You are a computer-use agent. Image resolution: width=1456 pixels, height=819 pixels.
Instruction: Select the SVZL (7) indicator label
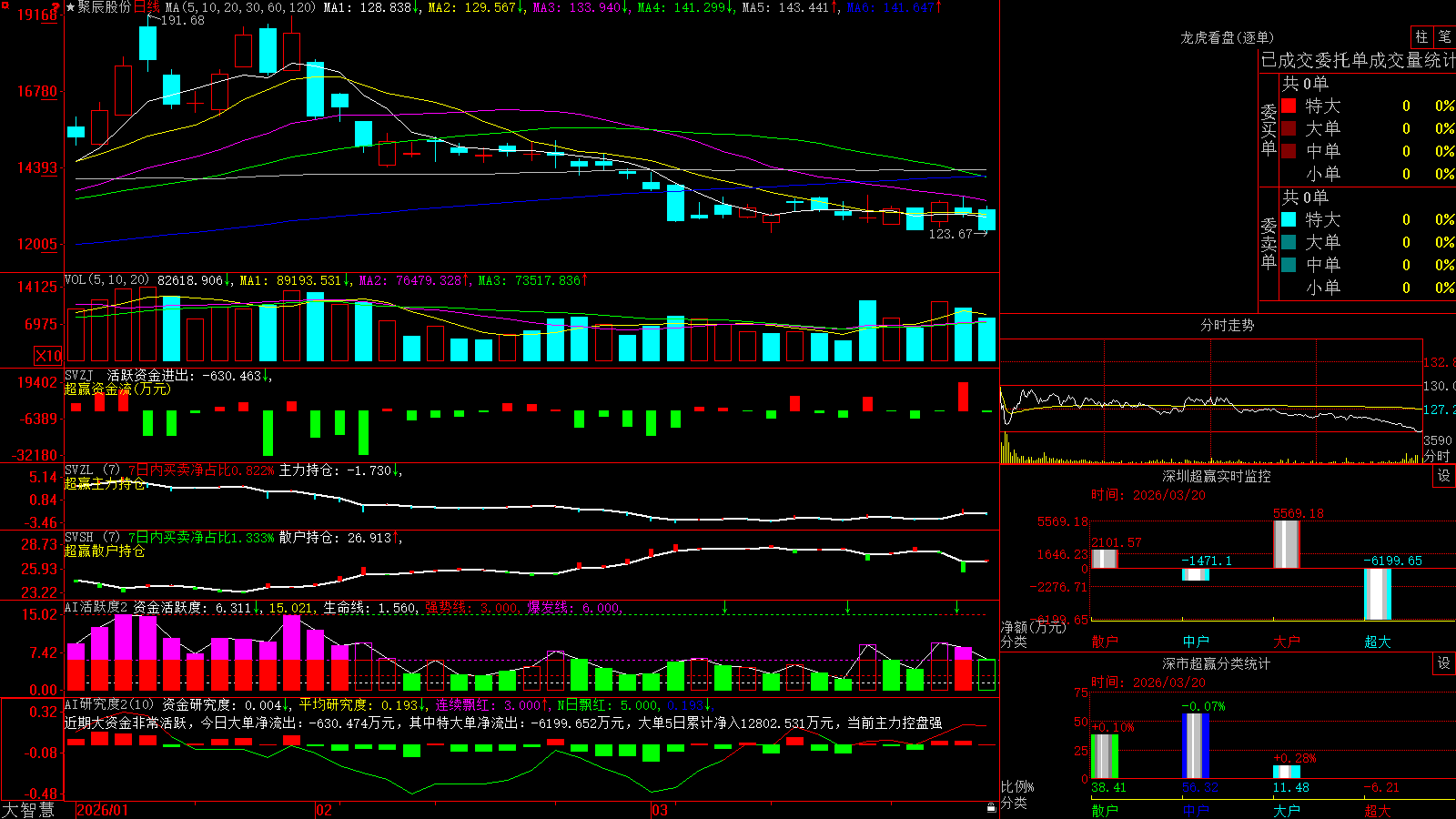(92, 470)
